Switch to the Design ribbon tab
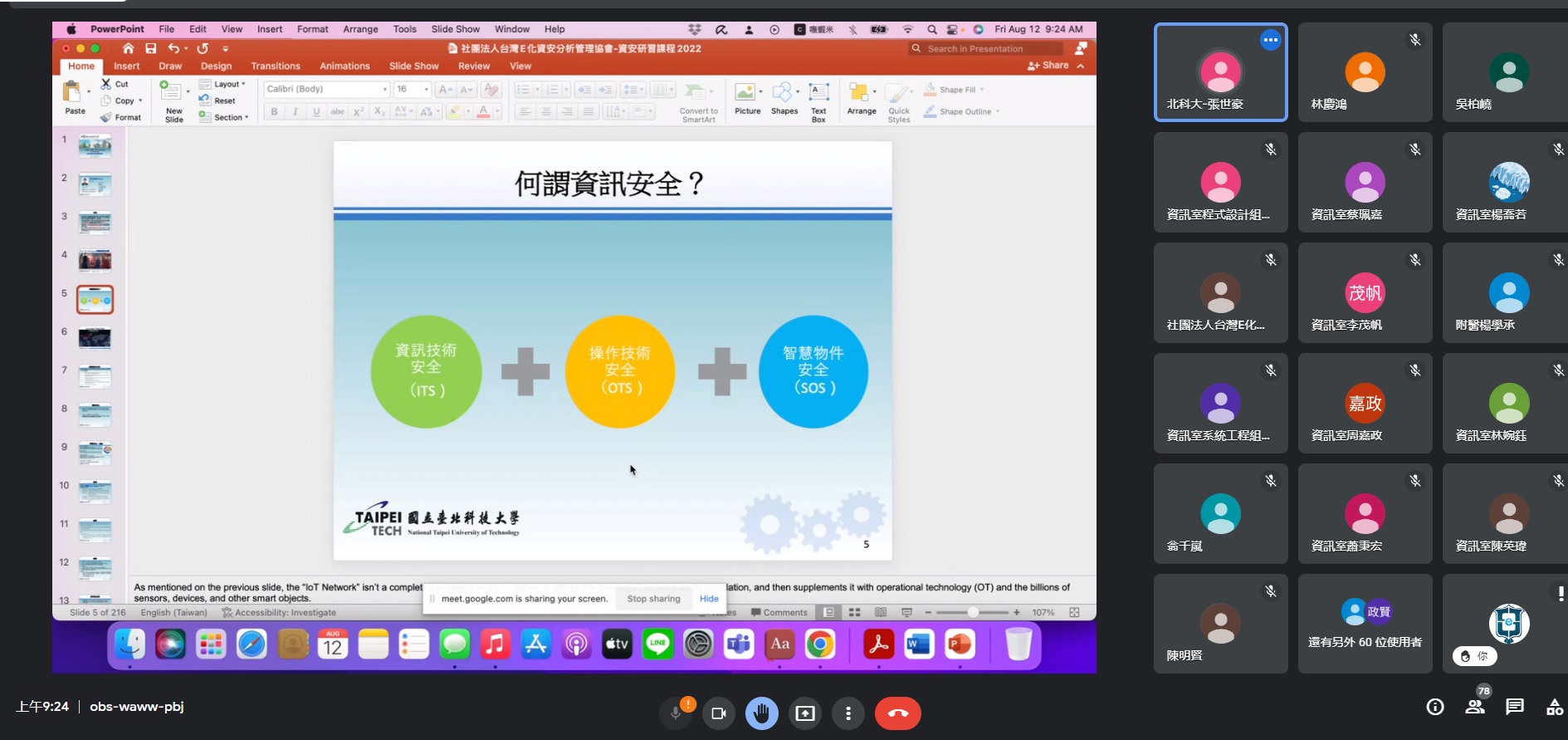1568x740 pixels. (x=216, y=66)
